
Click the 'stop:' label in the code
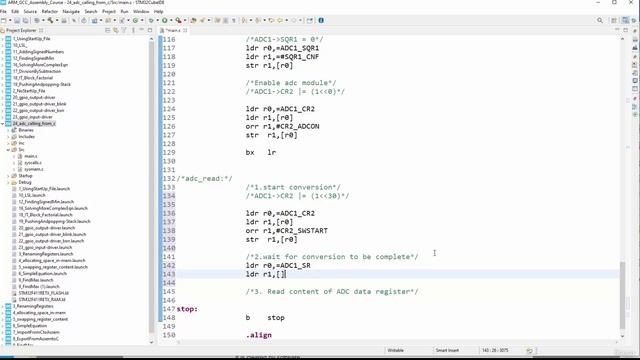coord(187,309)
